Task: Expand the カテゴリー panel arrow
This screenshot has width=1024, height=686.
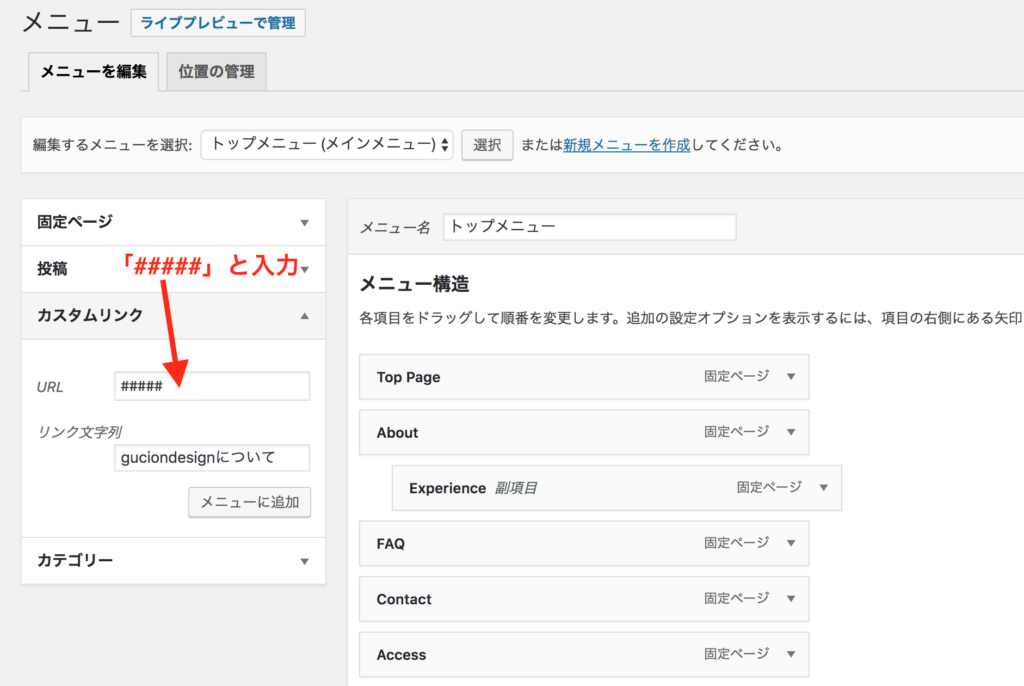Action: click(x=305, y=561)
